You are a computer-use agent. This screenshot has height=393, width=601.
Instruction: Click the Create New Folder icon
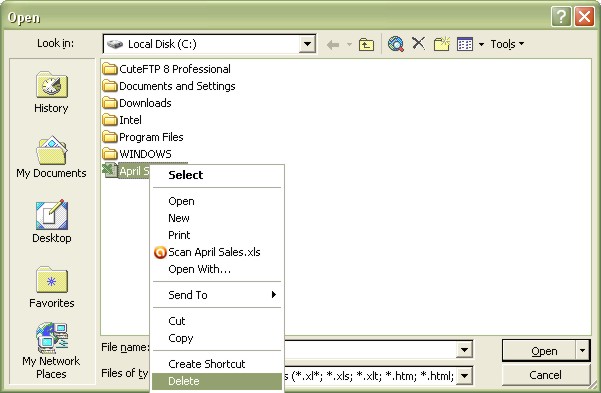442,44
